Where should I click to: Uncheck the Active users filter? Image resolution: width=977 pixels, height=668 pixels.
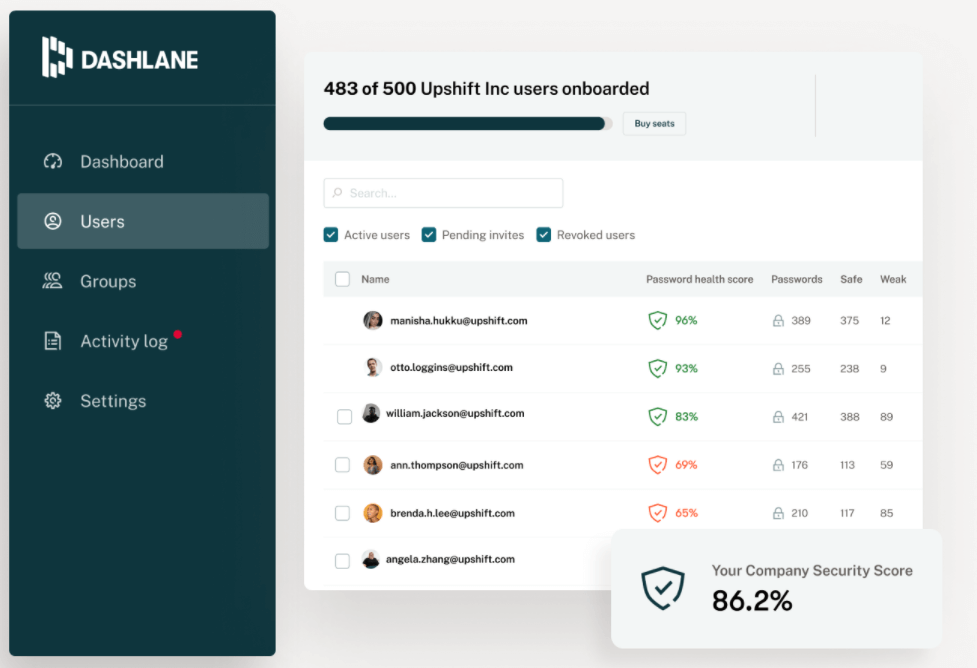point(331,235)
